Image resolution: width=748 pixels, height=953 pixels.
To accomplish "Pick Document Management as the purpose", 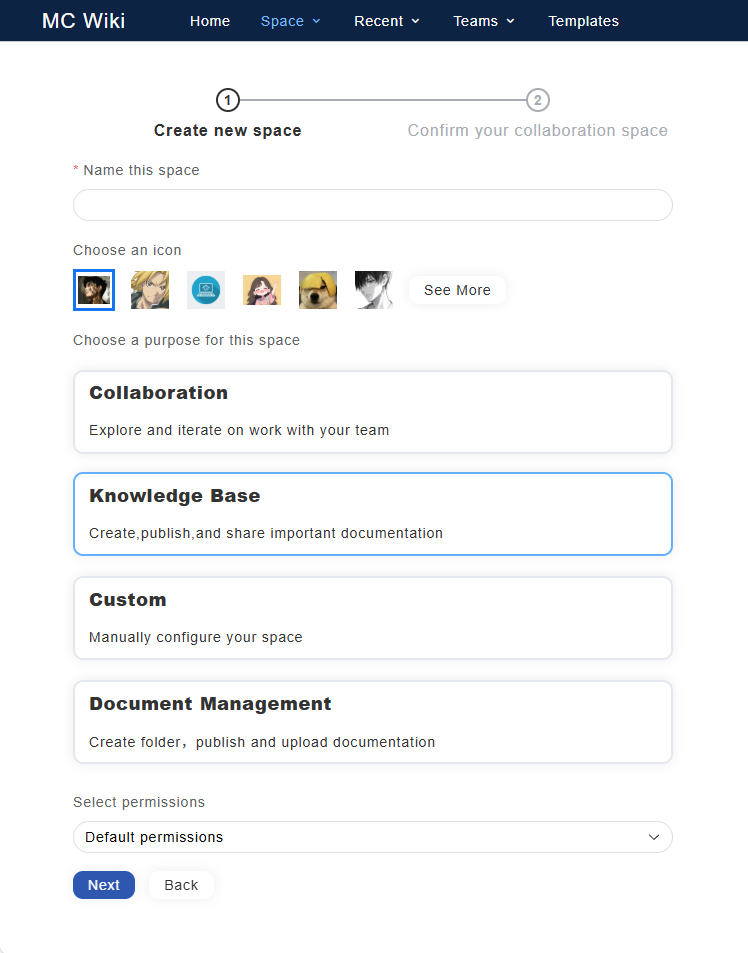I will (x=372, y=722).
